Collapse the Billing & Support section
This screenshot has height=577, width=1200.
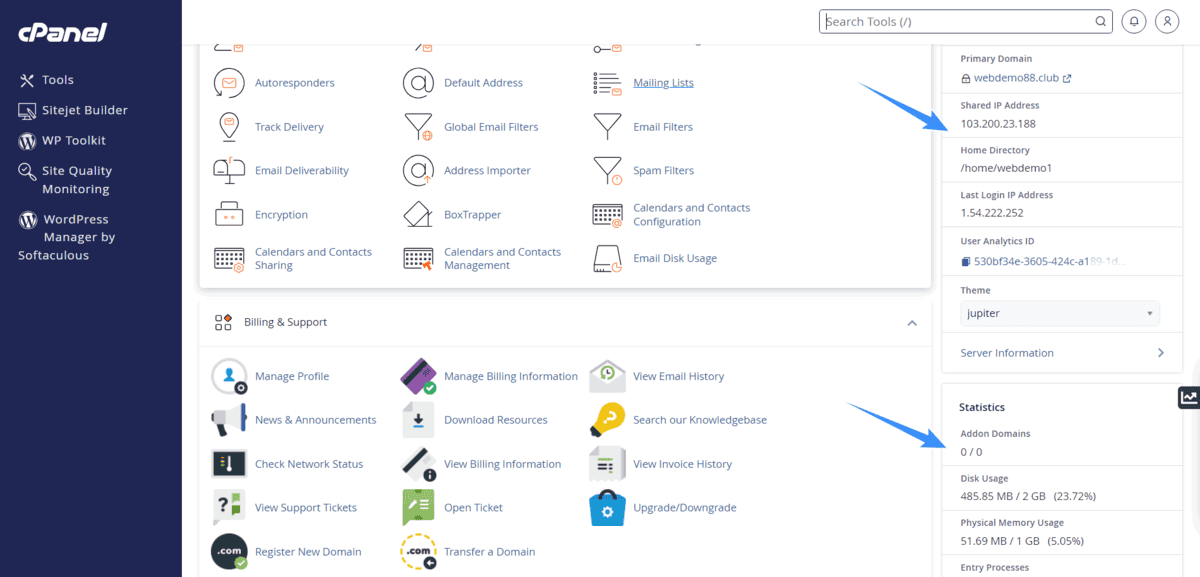click(x=912, y=323)
